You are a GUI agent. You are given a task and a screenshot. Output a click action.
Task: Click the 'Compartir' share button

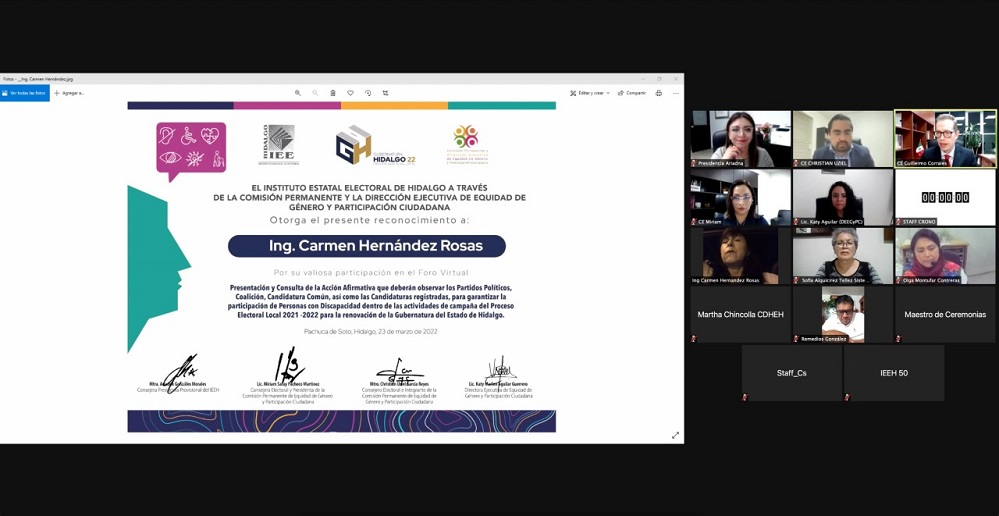[x=631, y=93]
